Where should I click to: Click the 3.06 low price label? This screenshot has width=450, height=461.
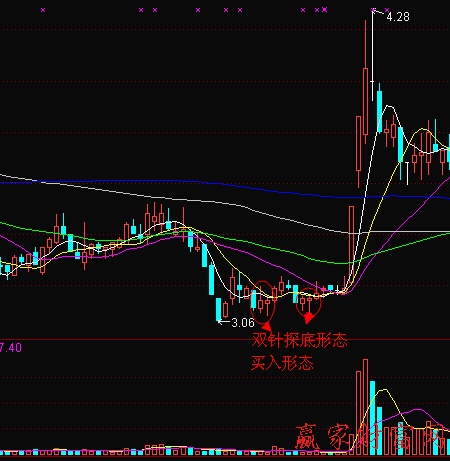coord(243,323)
